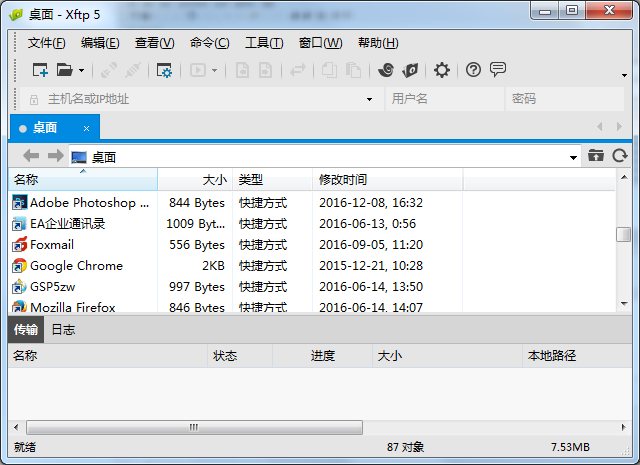Expand the host address history dropdown
Viewport: 640px width, 465px height.
click(x=370, y=99)
